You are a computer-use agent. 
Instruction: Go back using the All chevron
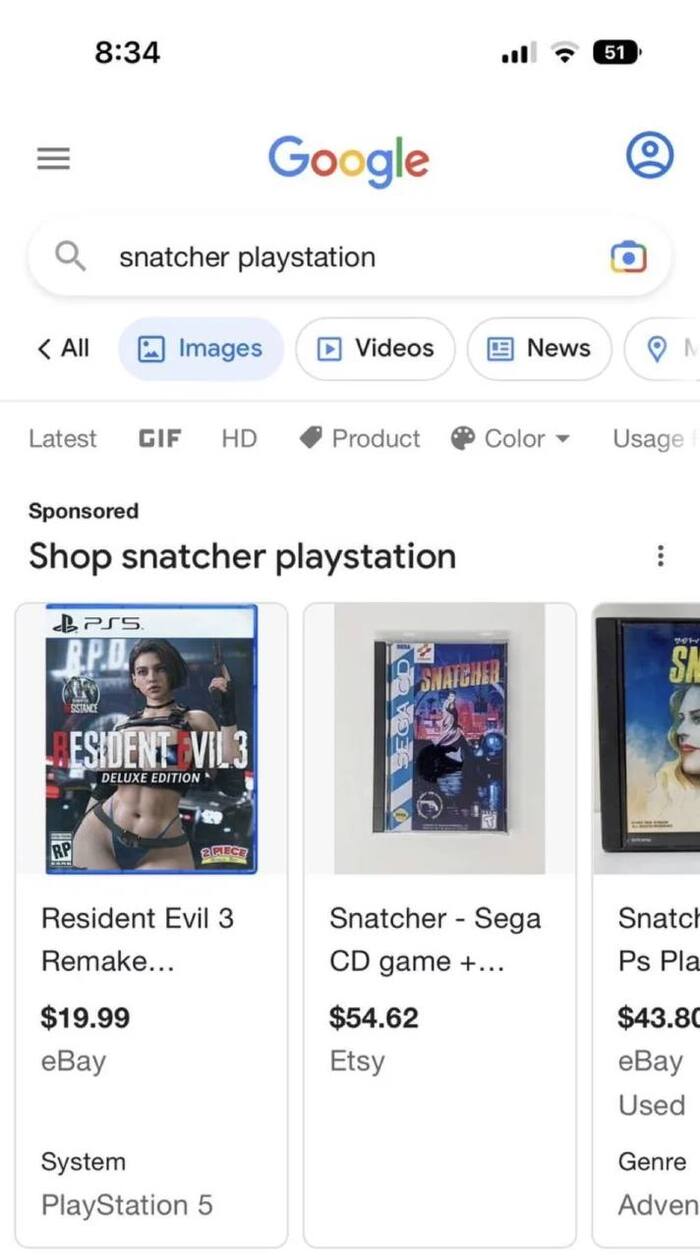(x=63, y=348)
